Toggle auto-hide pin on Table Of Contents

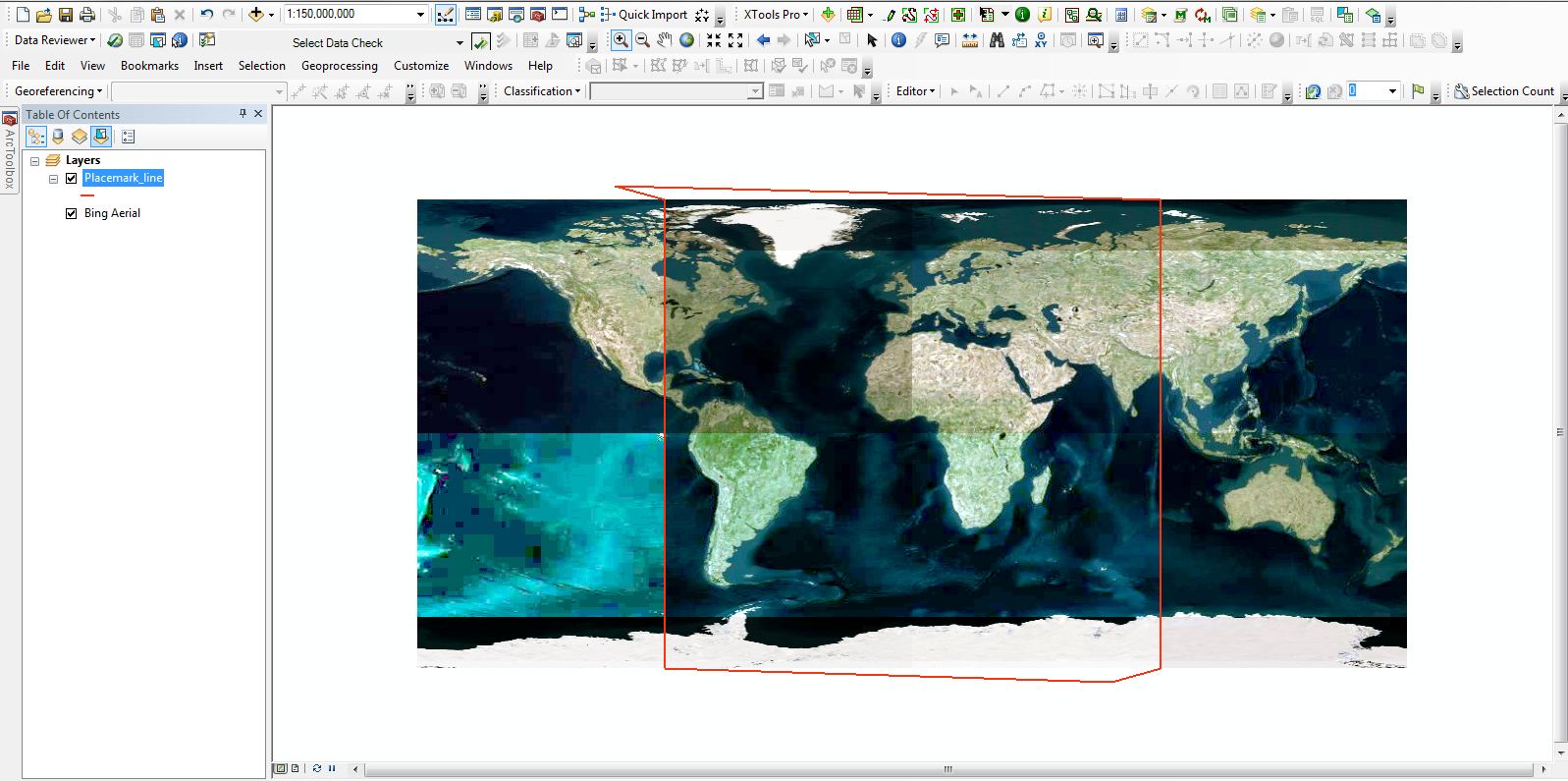coord(243,114)
